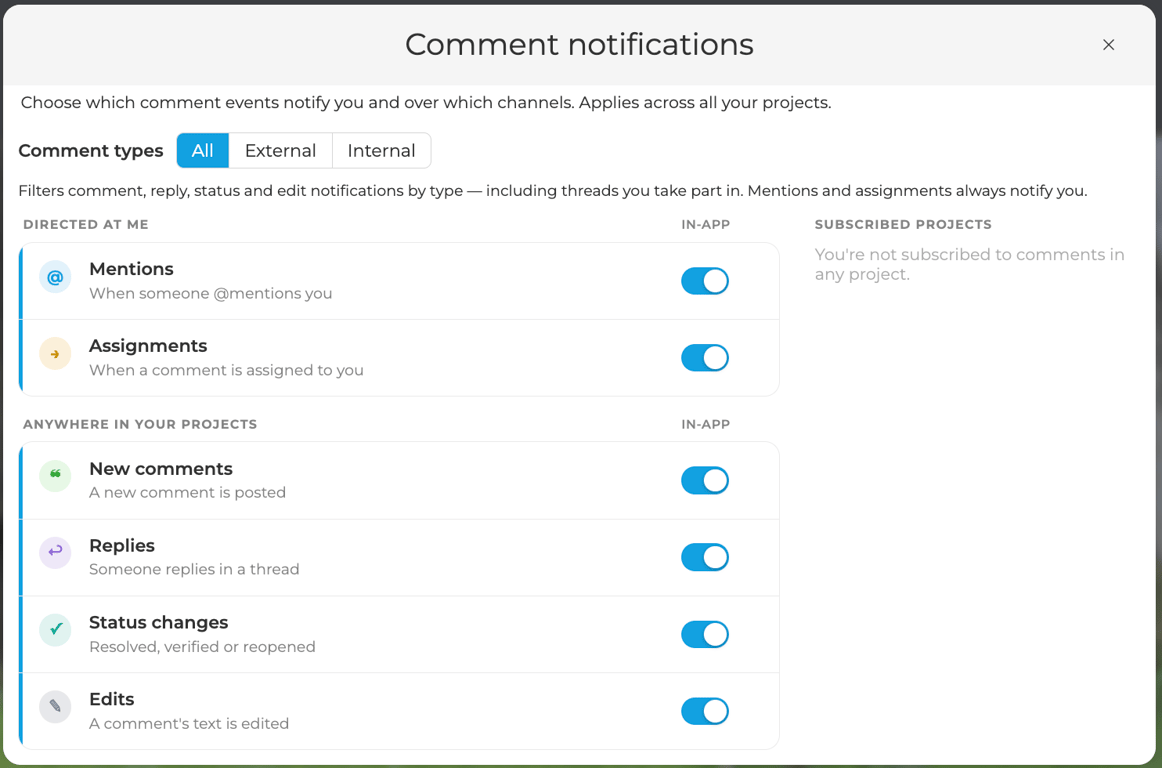Switch off Replies notifications
Viewport: 1162px width, 768px height.
(x=705, y=557)
